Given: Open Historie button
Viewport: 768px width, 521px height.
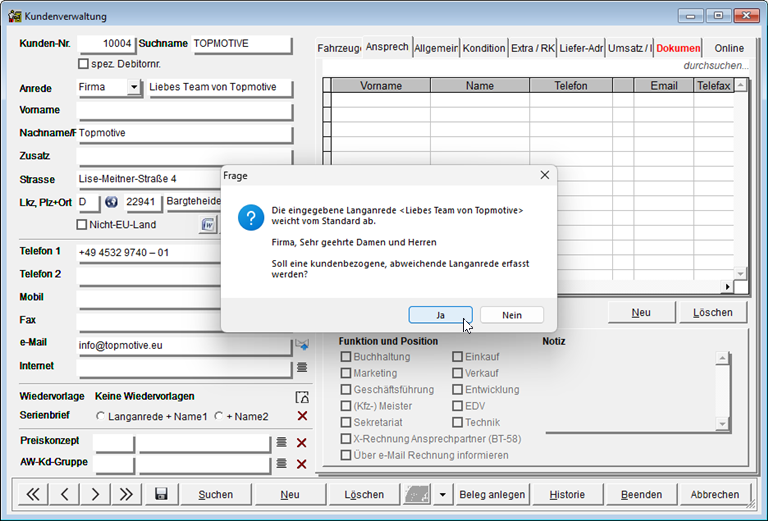Looking at the screenshot, I should click(x=567, y=494).
